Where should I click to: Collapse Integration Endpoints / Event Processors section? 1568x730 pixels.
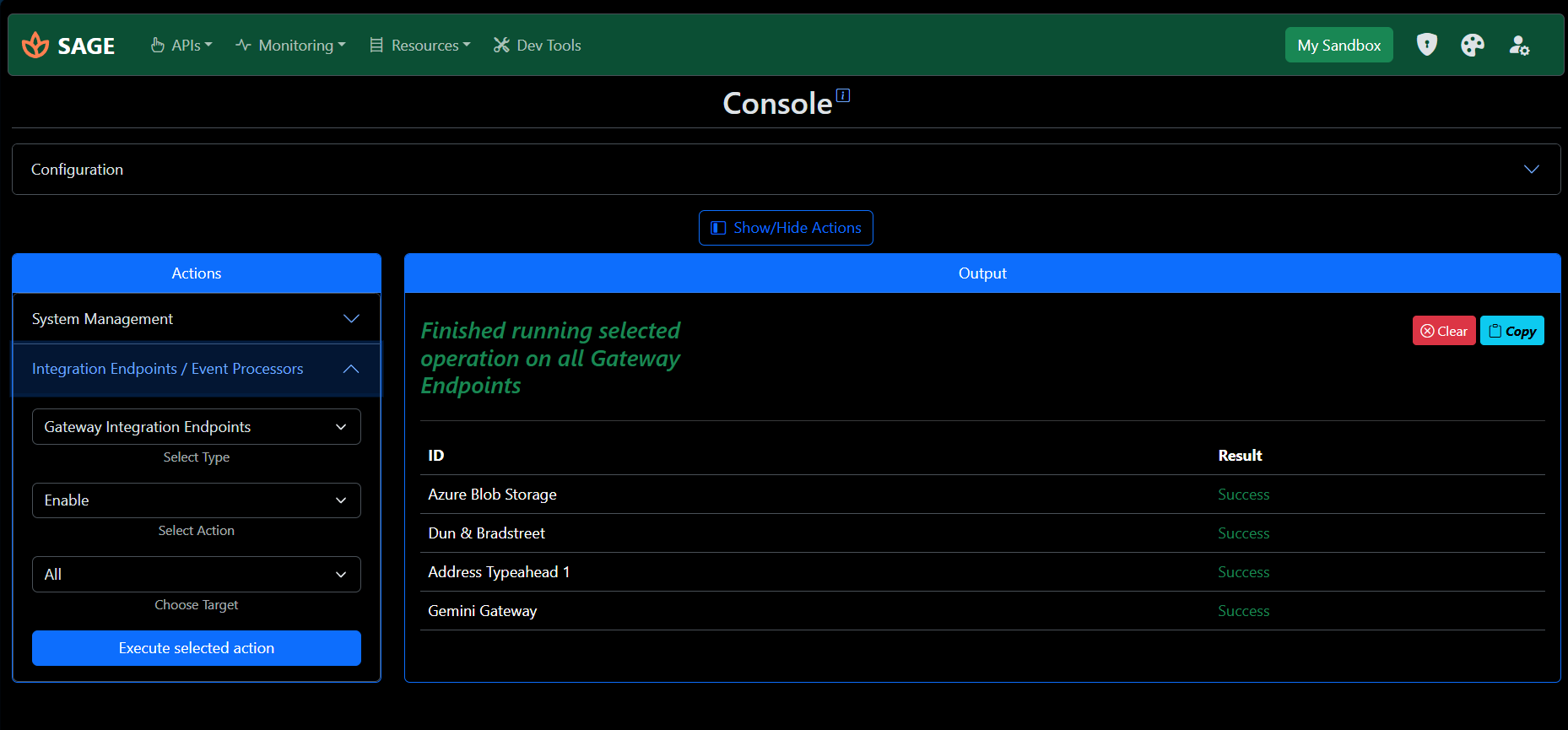click(x=197, y=369)
